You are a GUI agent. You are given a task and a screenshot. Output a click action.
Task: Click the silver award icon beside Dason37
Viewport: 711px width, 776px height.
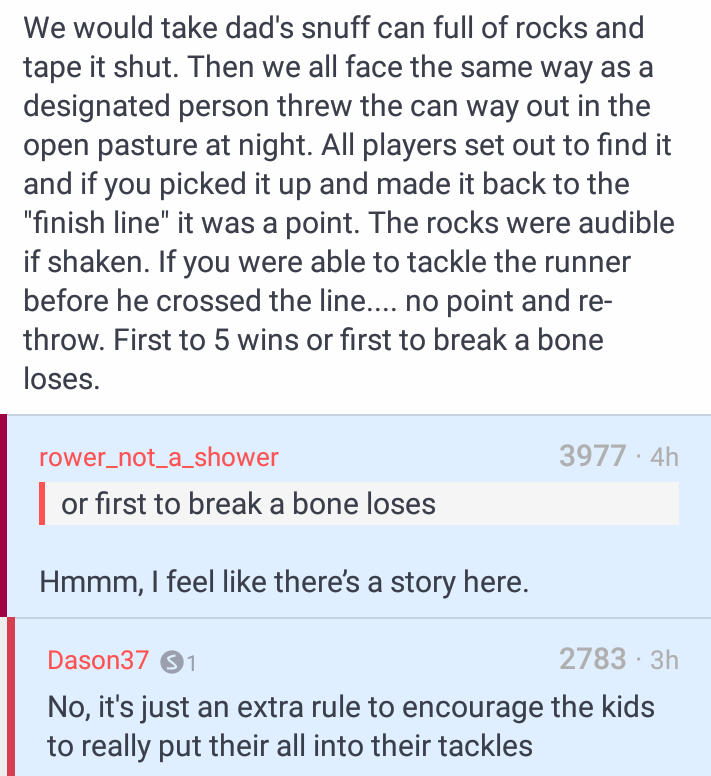pos(172,661)
